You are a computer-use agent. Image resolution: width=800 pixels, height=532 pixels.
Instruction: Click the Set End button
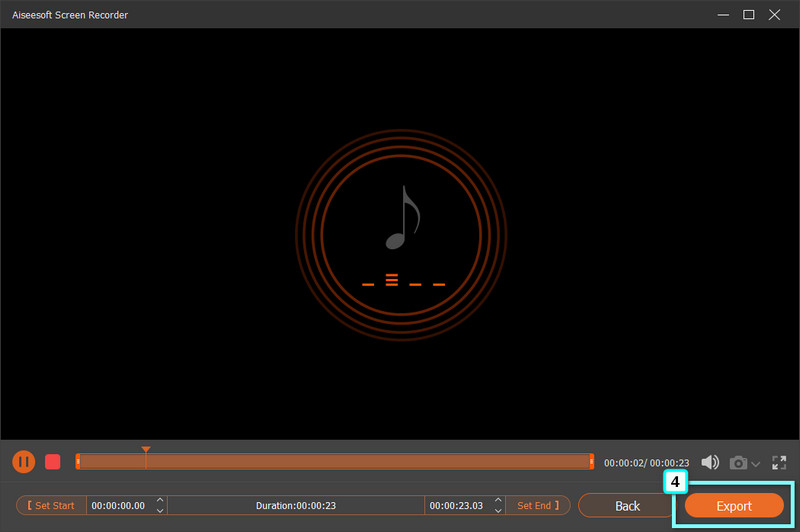point(538,505)
